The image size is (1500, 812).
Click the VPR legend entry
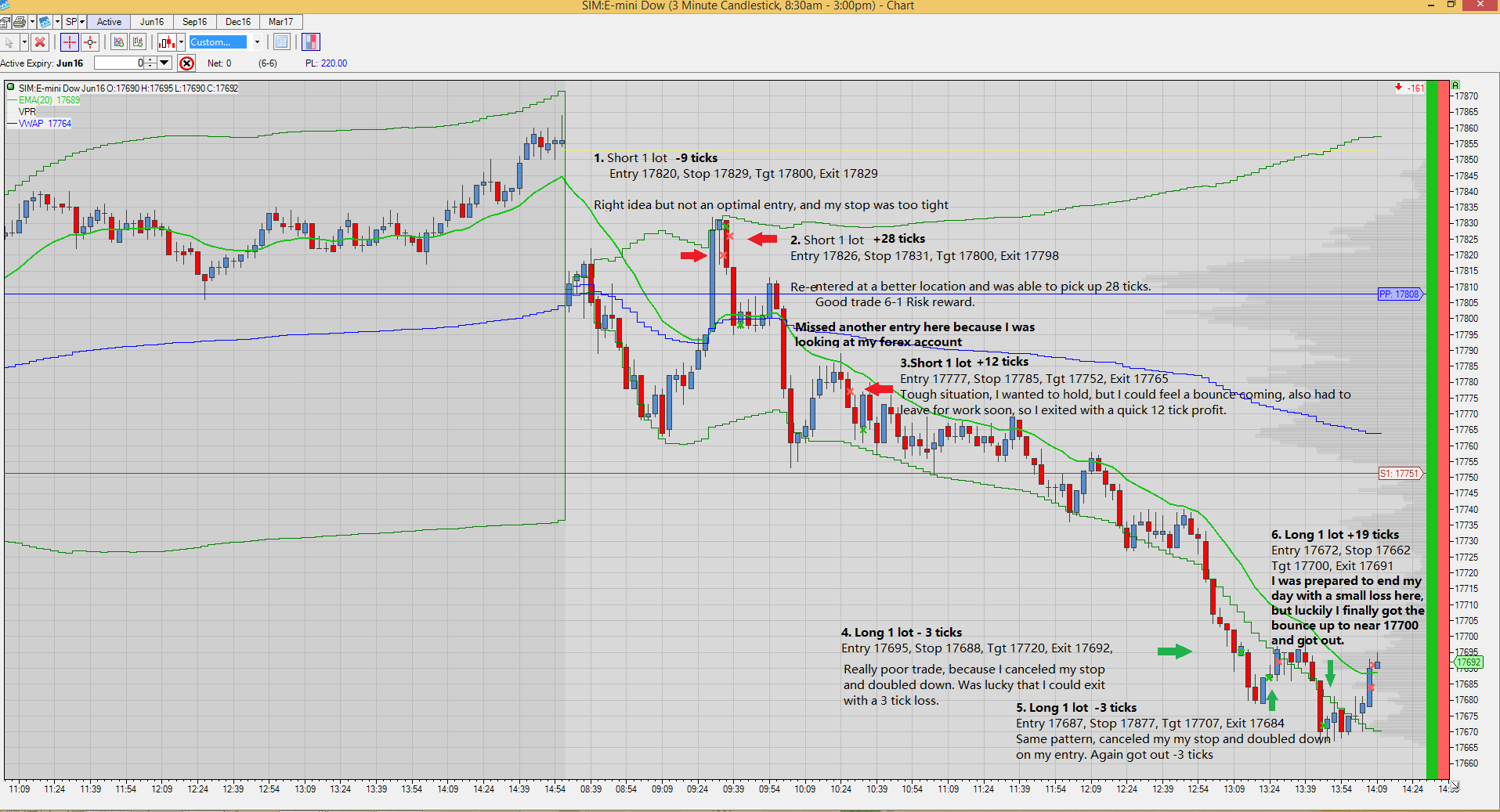[27, 112]
